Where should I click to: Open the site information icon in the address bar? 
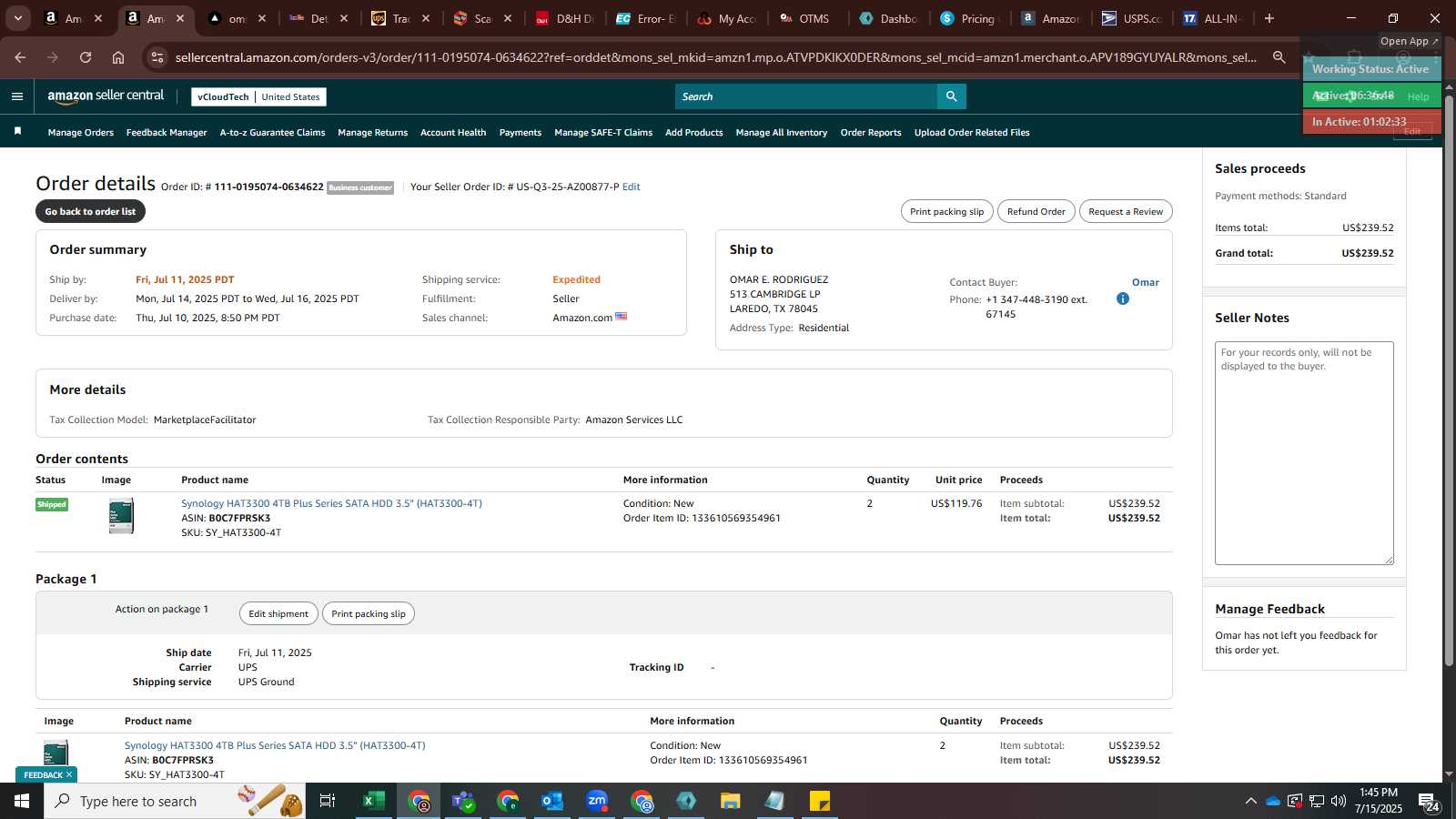[x=157, y=57]
